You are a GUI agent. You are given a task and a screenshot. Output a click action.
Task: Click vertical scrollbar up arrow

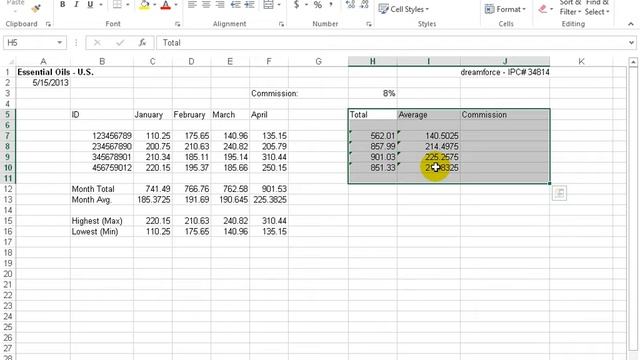(633, 62)
